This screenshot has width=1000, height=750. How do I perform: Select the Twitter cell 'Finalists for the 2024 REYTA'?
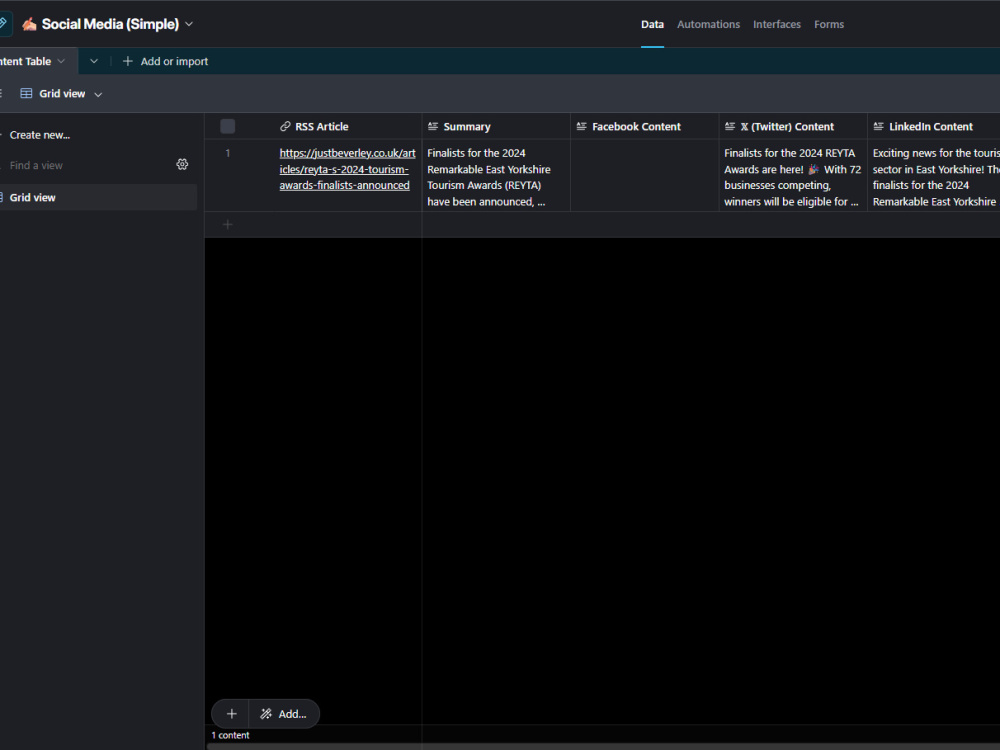point(793,175)
